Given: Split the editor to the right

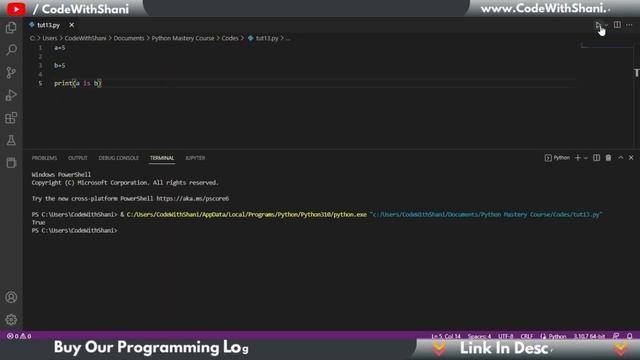Looking at the screenshot, I should coord(617,25).
